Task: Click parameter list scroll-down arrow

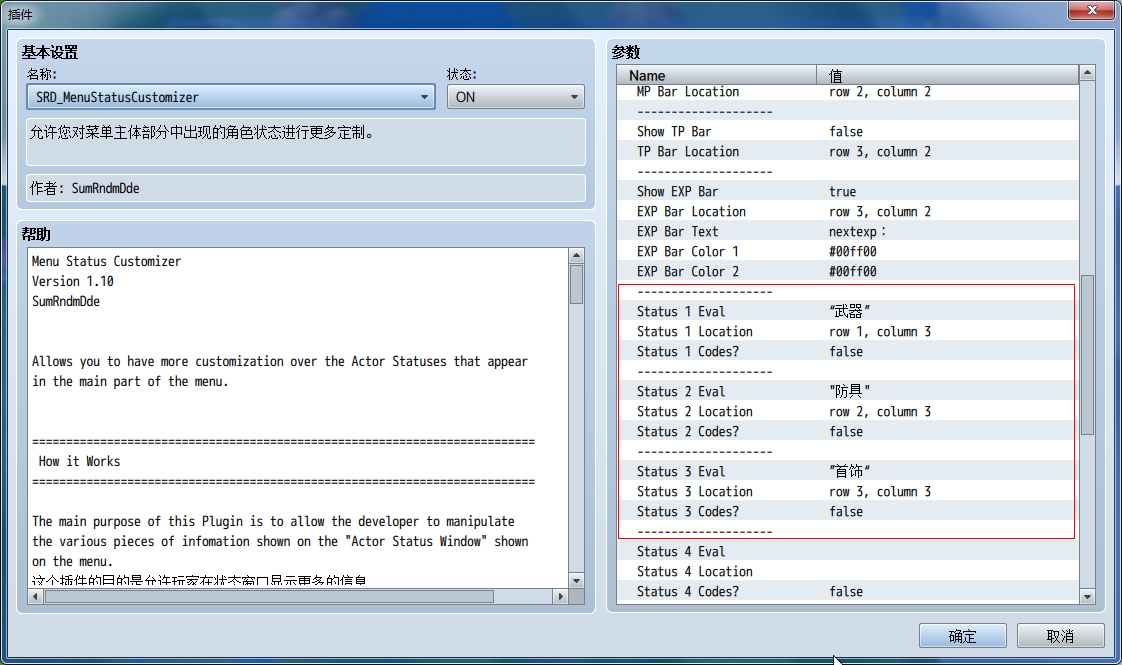Action: coord(1087,596)
